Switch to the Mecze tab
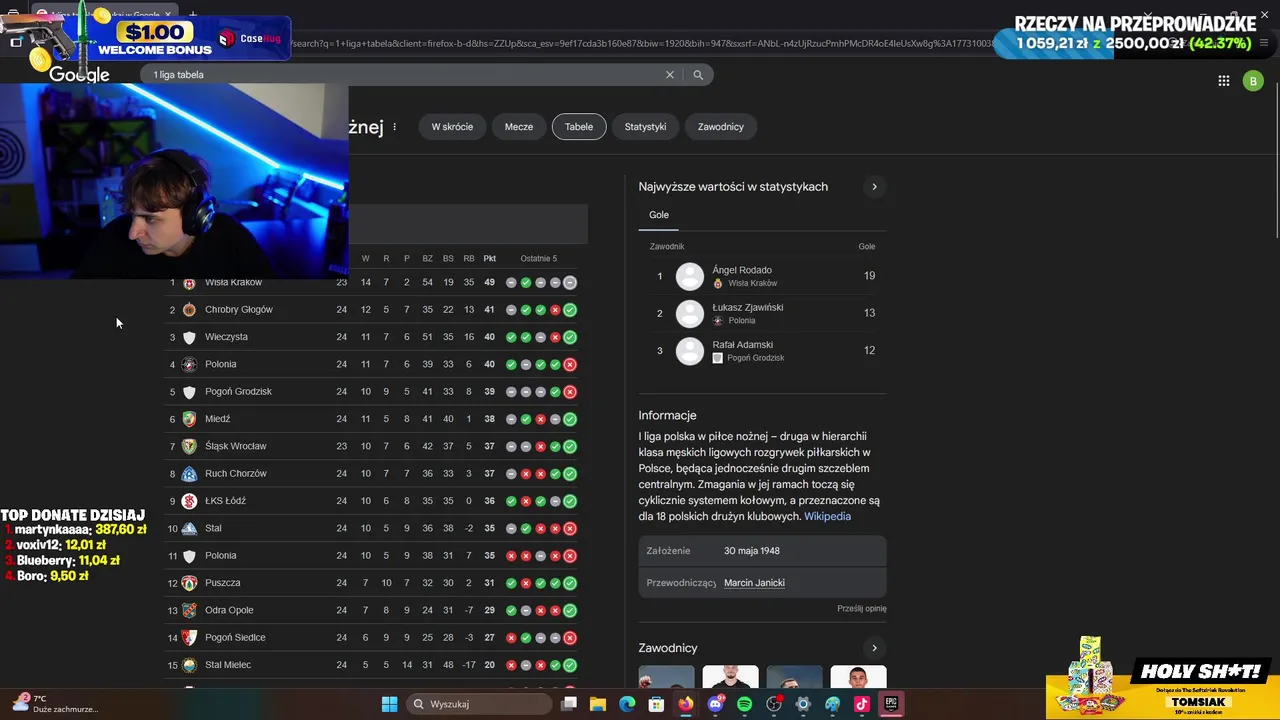Viewport: 1280px width, 720px height. 519,127
